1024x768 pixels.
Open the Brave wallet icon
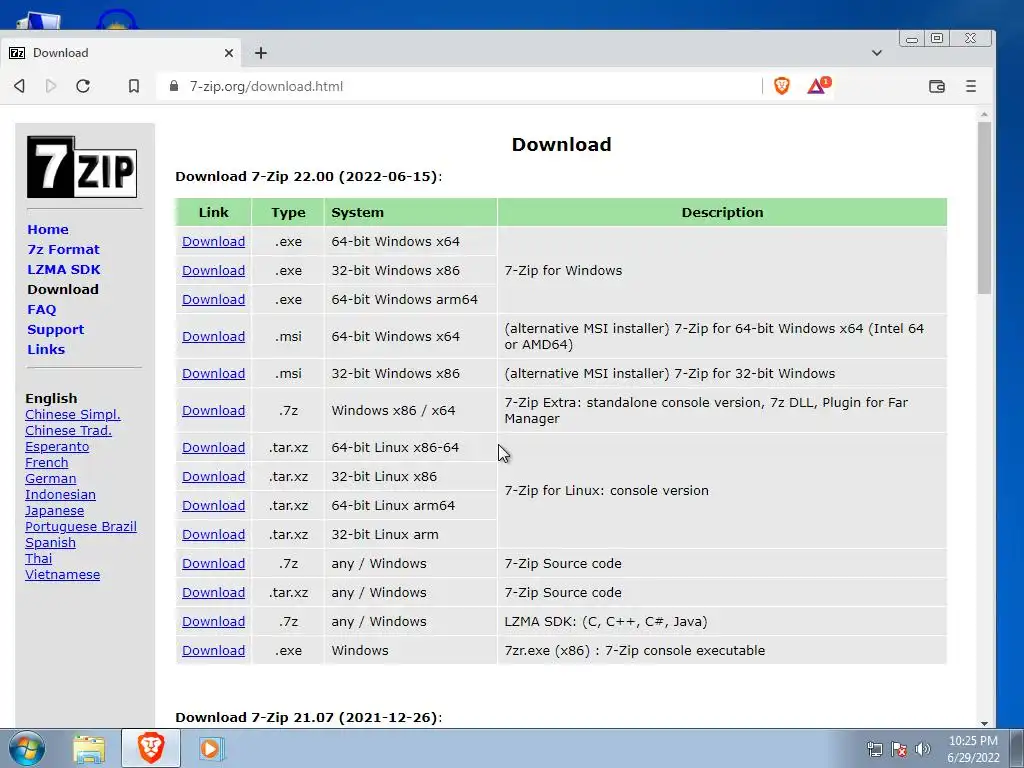coord(937,86)
